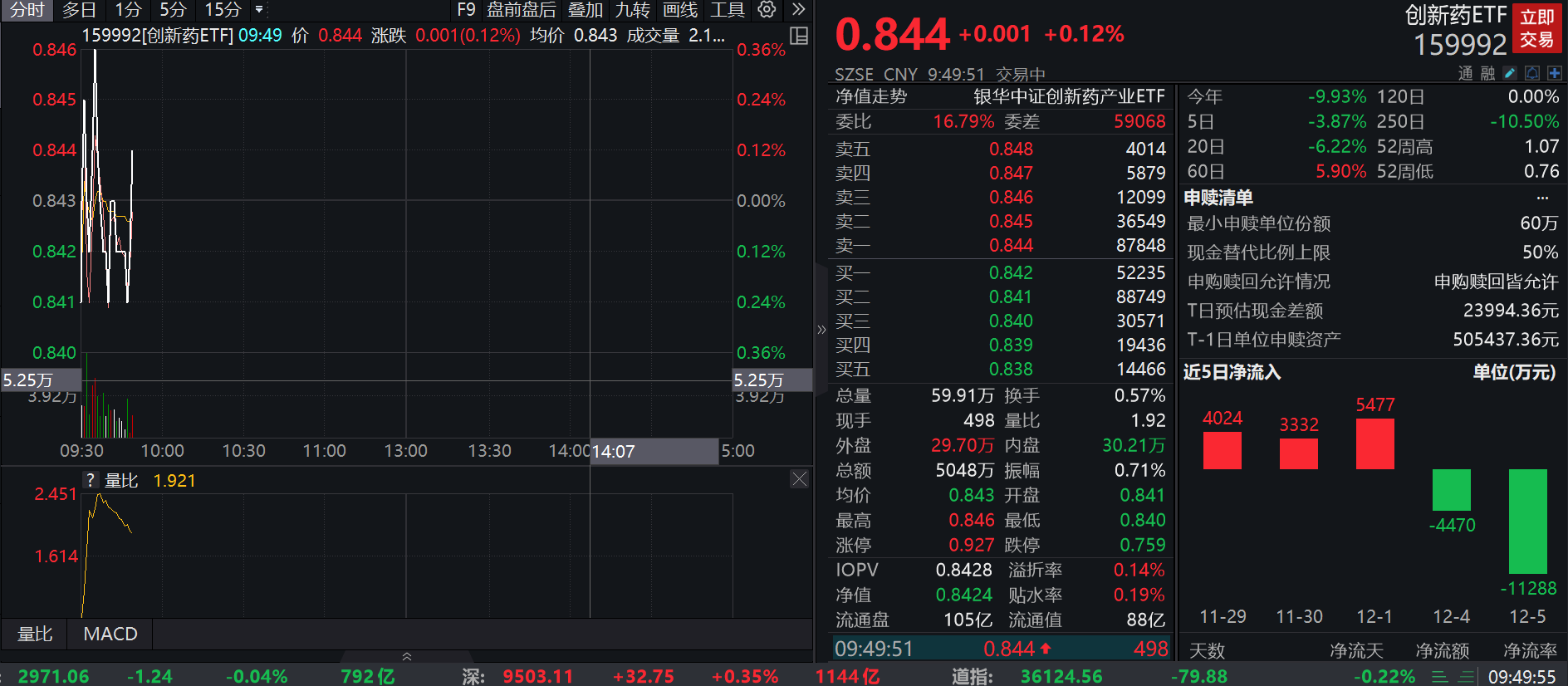Click the status bar list view icon
Image resolution: width=1568 pixels, height=686 pixels.
click(1440, 677)
